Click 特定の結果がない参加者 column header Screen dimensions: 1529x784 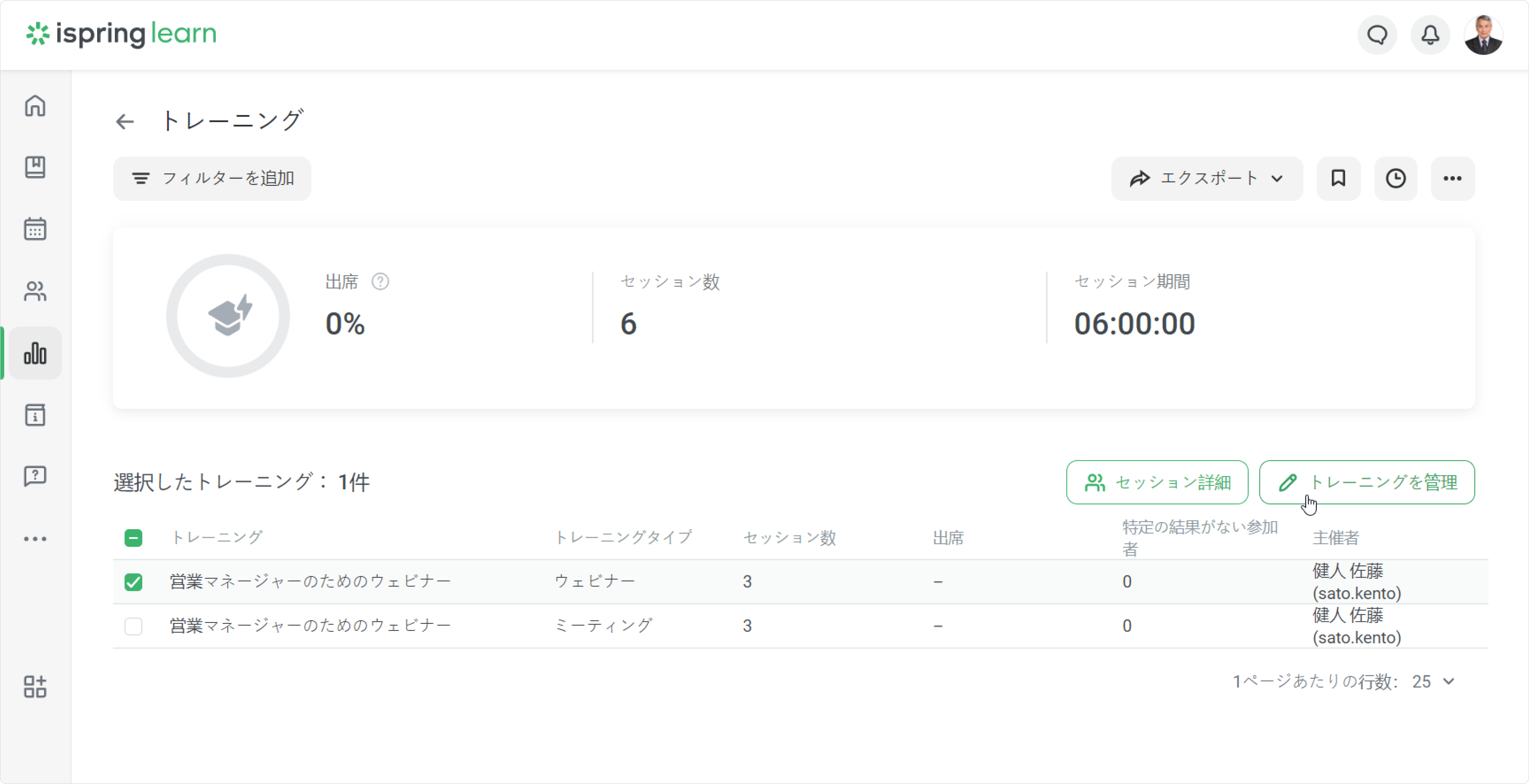click(1200, 538)
